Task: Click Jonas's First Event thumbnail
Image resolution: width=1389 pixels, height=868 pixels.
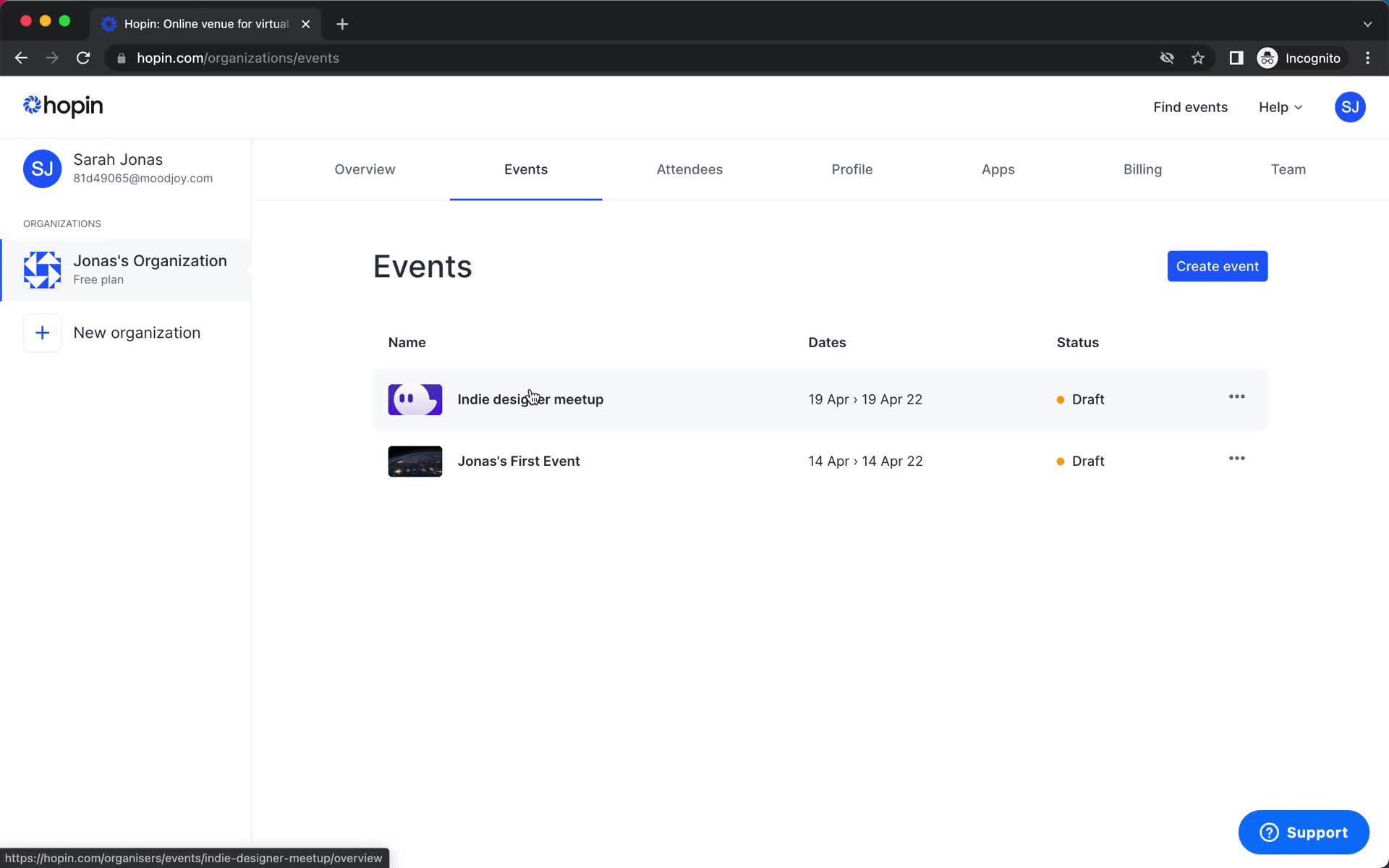Action: (415, 461)
